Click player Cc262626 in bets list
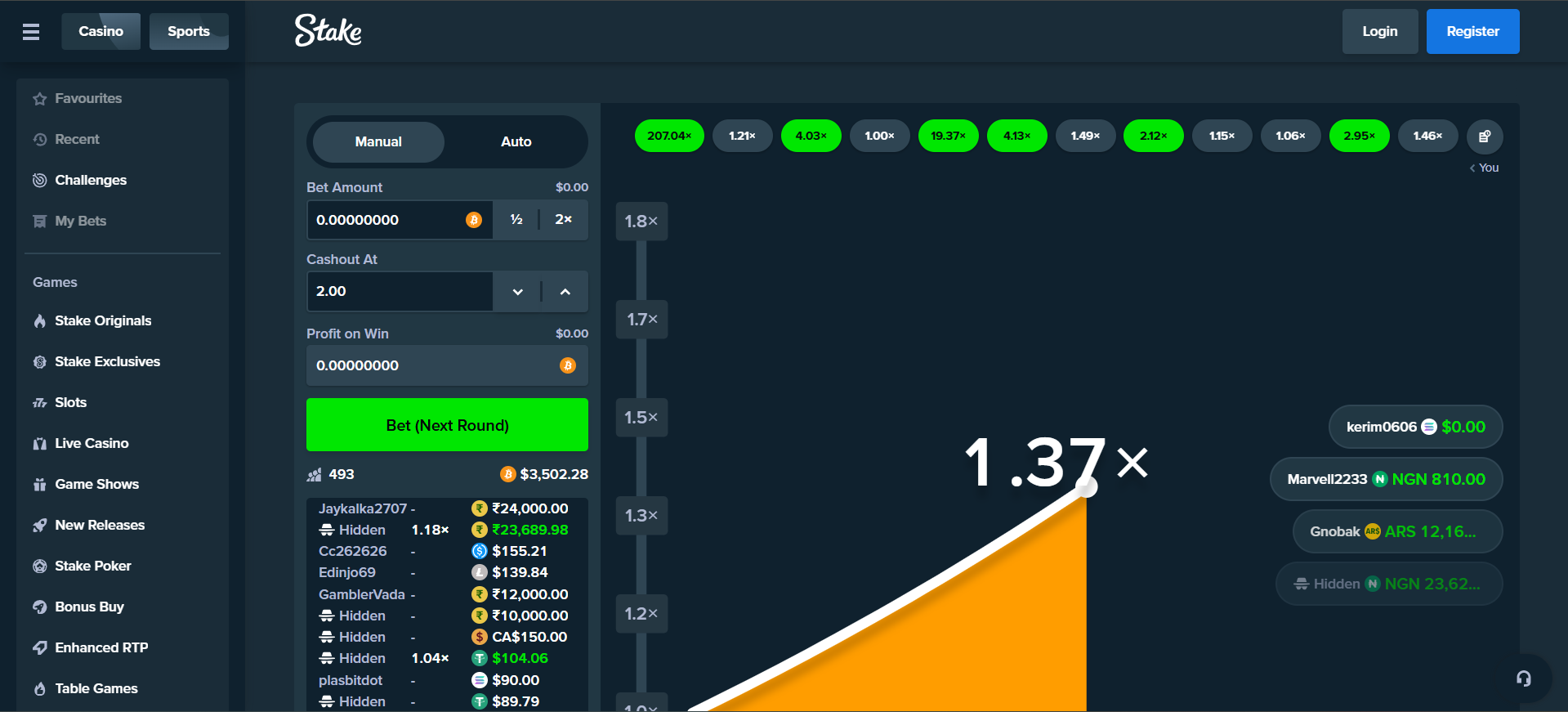The height and width of the screenshot is (712, 1568). [x=353, y=551]
